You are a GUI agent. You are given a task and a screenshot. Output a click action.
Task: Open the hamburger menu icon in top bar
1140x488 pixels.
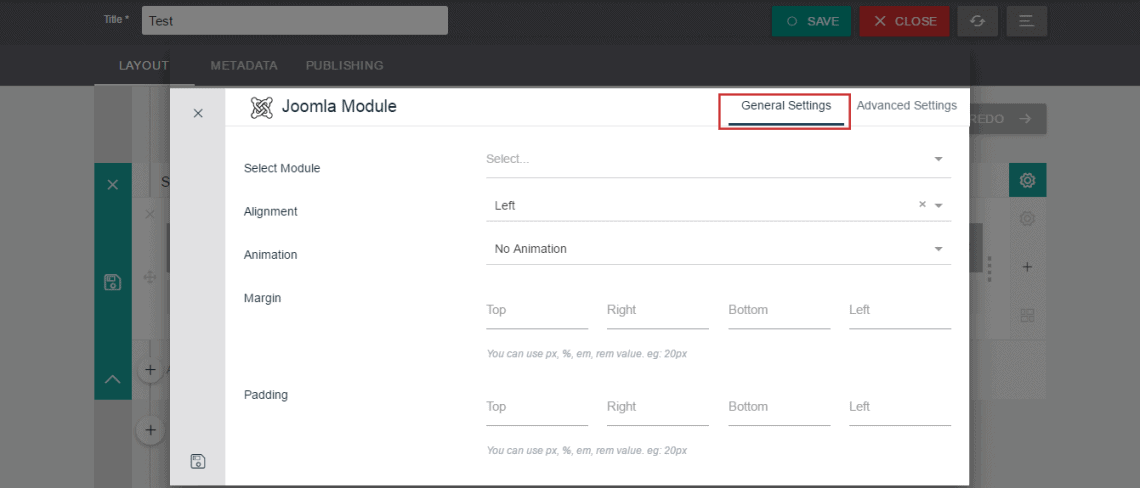[1026, 21]
